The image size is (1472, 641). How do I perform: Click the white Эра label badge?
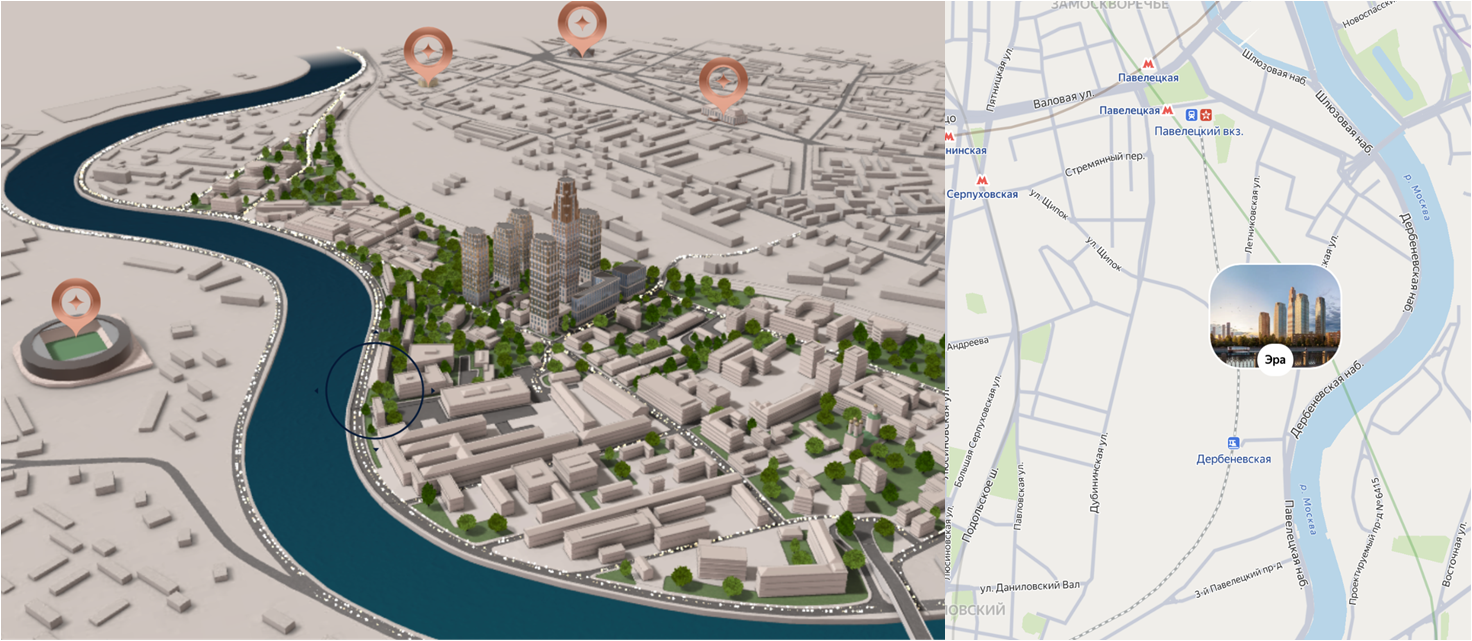click(1274, 358)
